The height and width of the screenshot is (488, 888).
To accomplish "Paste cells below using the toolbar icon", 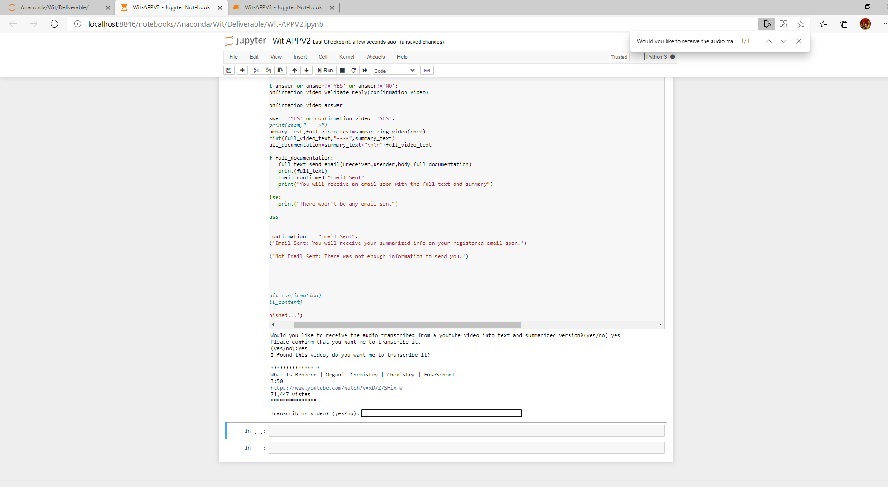I will point(280,70).
